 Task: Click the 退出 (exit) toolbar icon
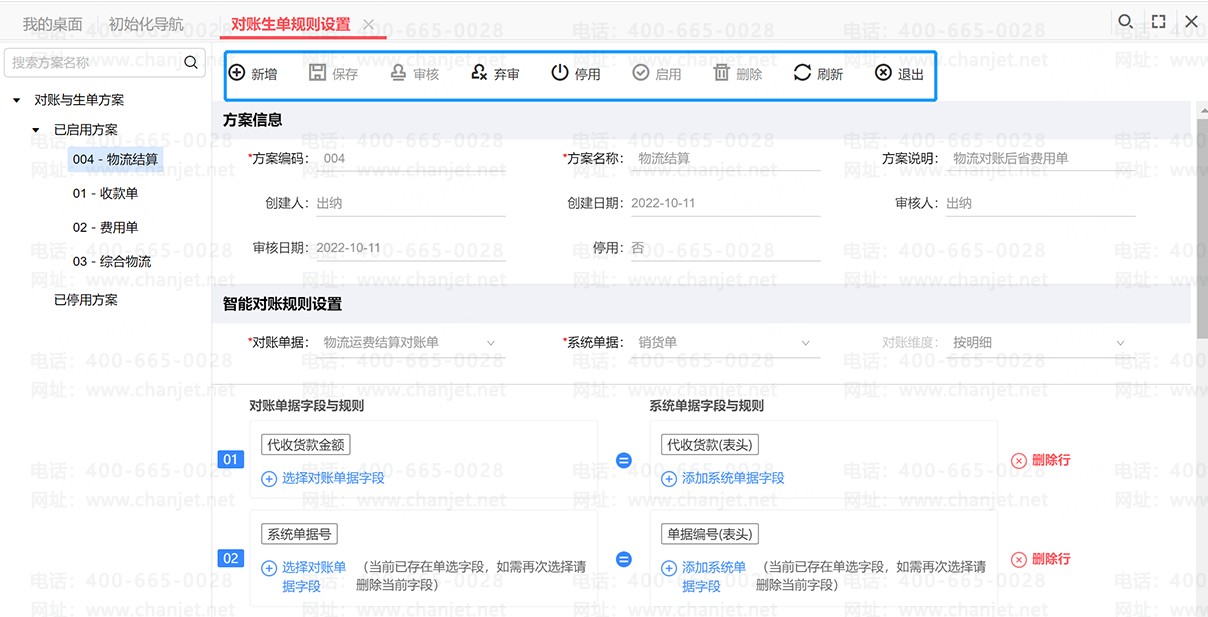pyautogui.click(x=883, y=73)
